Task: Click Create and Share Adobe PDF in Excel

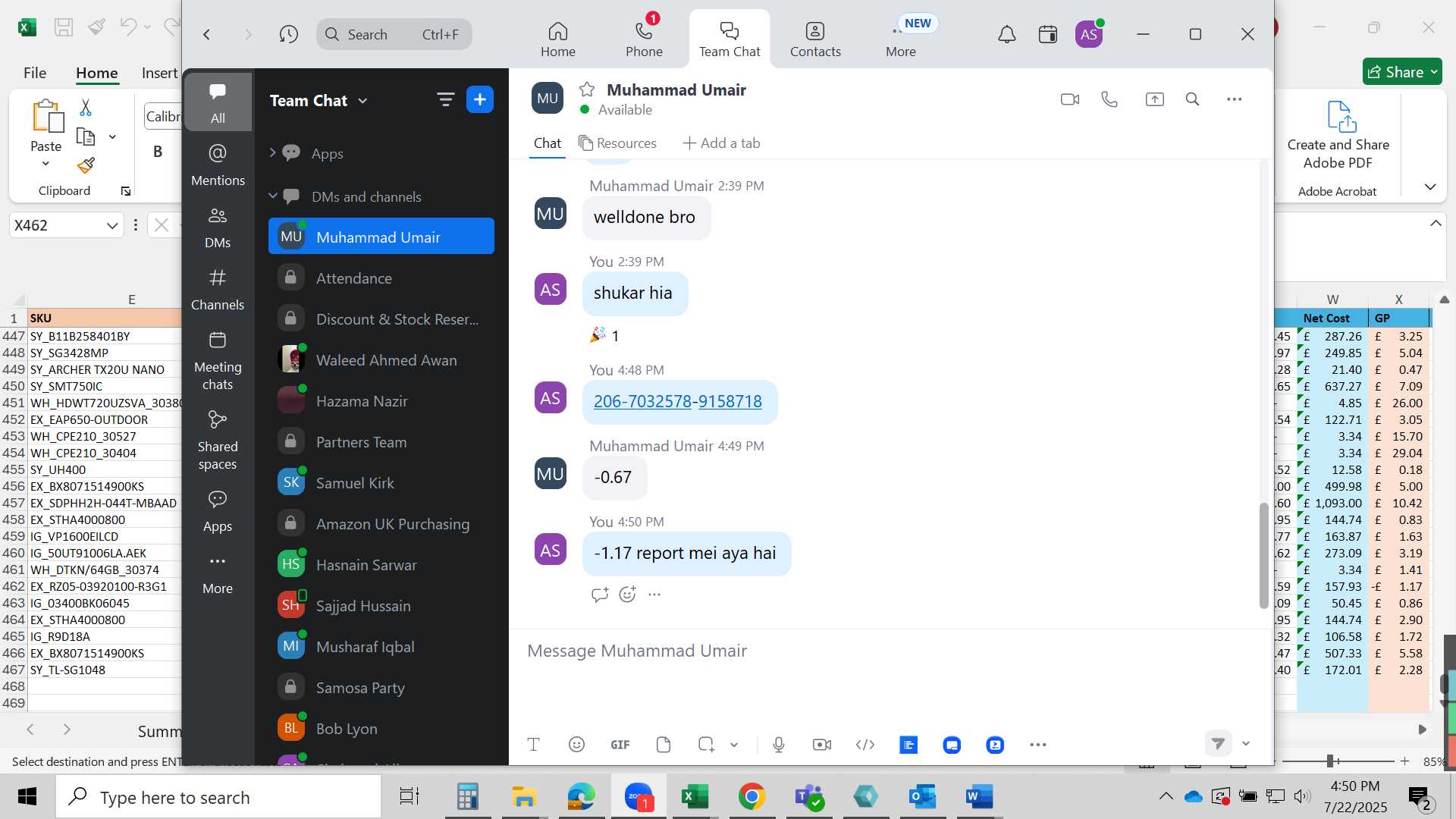Action: (x=1338, y=135)
